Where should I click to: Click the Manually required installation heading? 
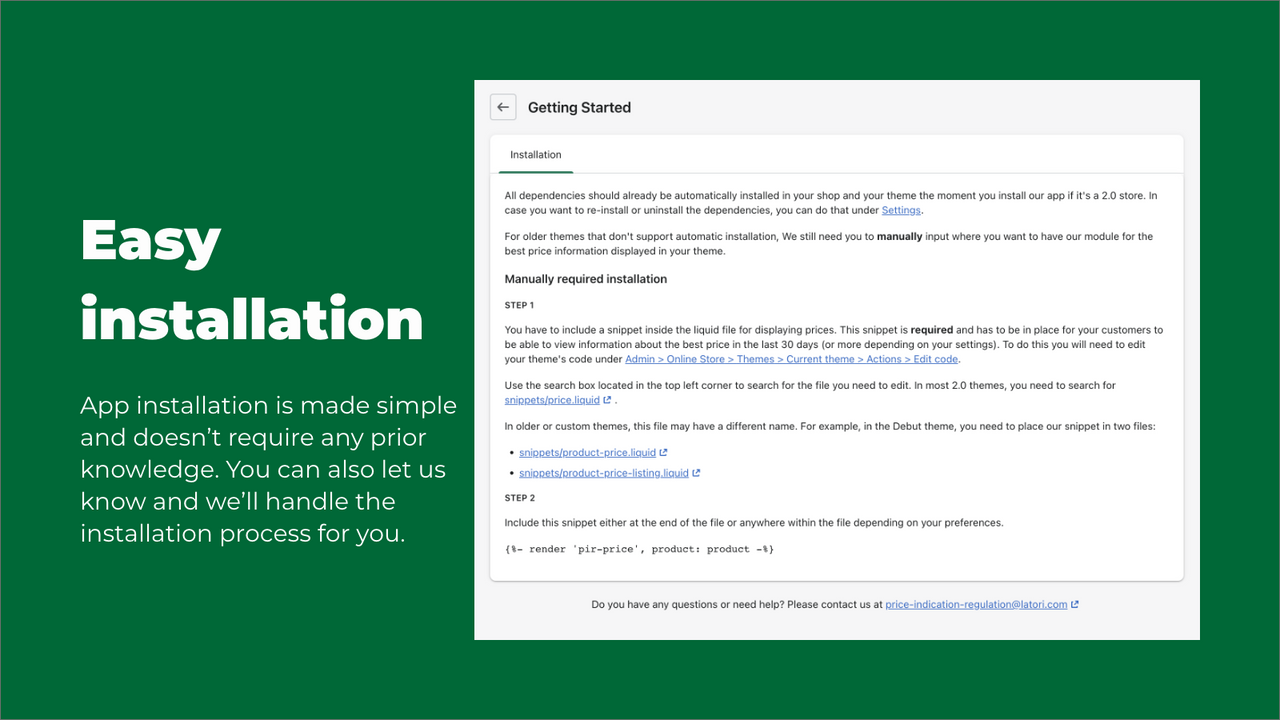point(586,279)
